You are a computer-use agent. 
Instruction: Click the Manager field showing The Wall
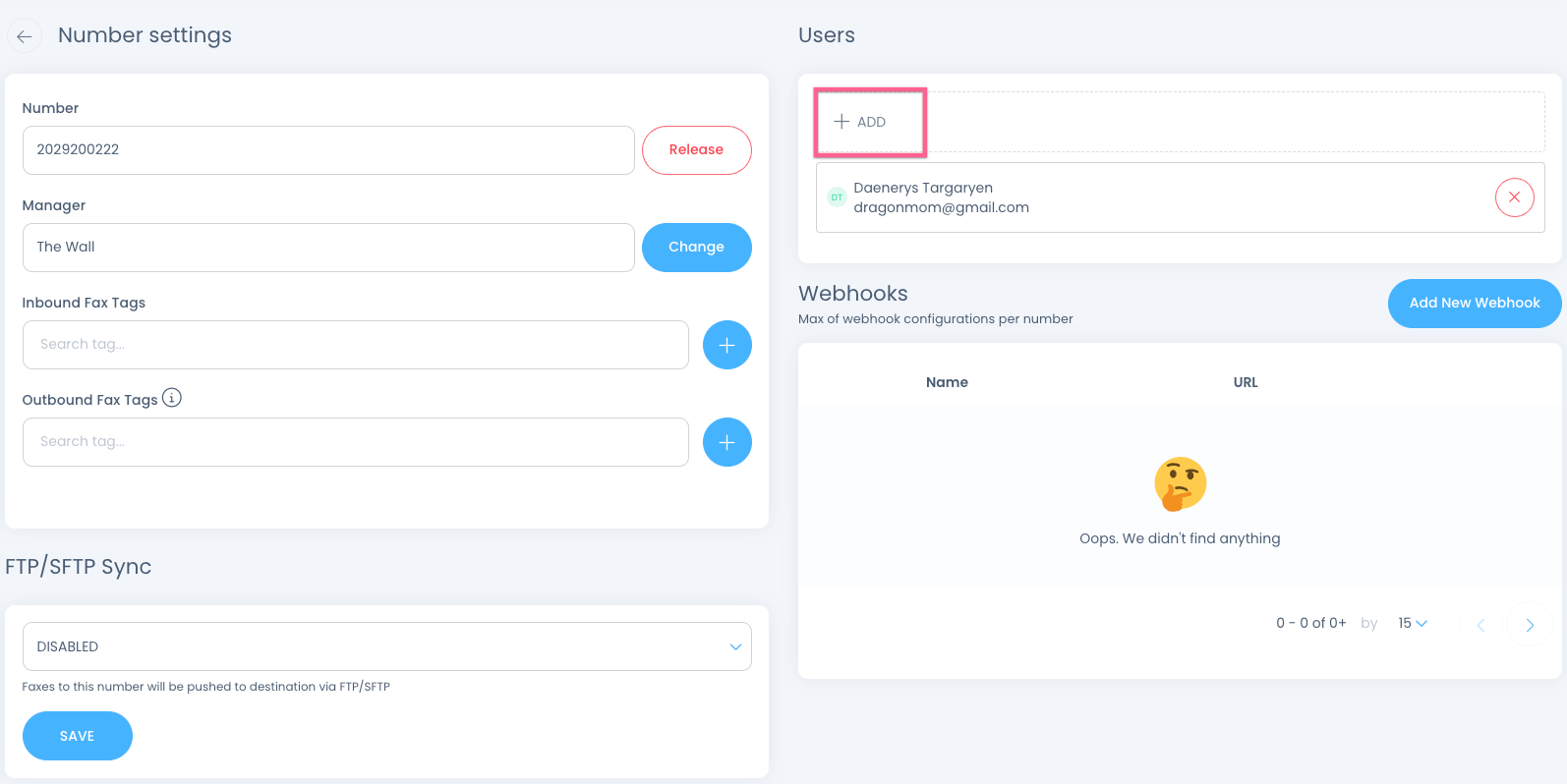tap(327, 248)
